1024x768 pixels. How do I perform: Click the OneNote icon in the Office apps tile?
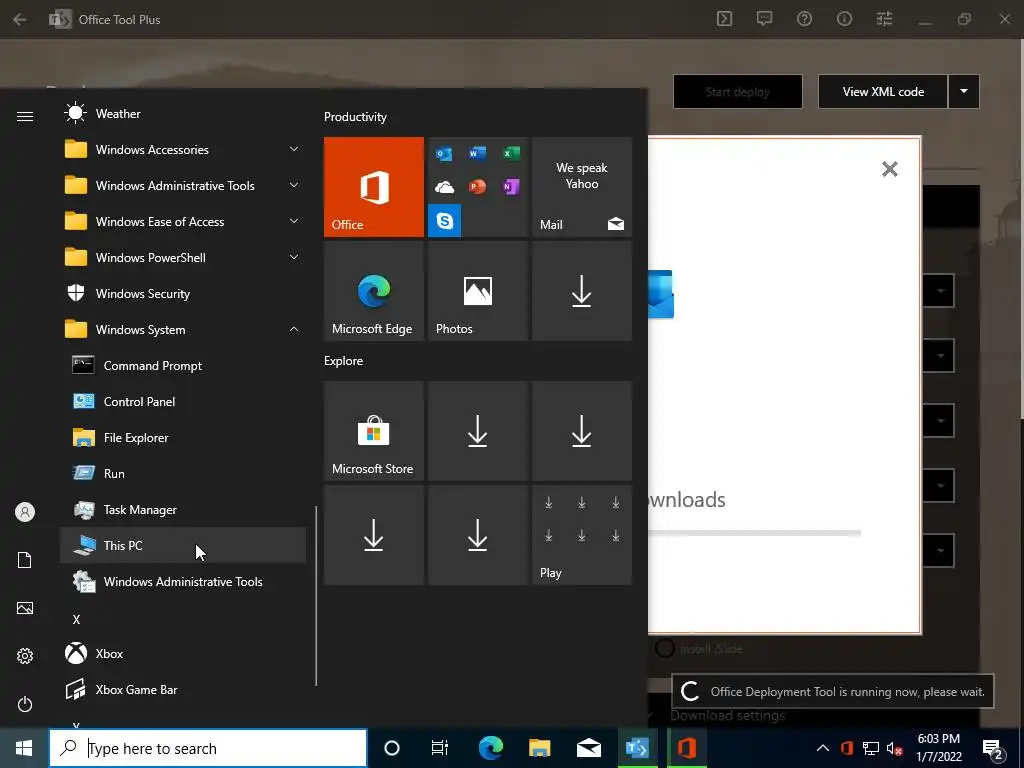(x=511, y=187)
